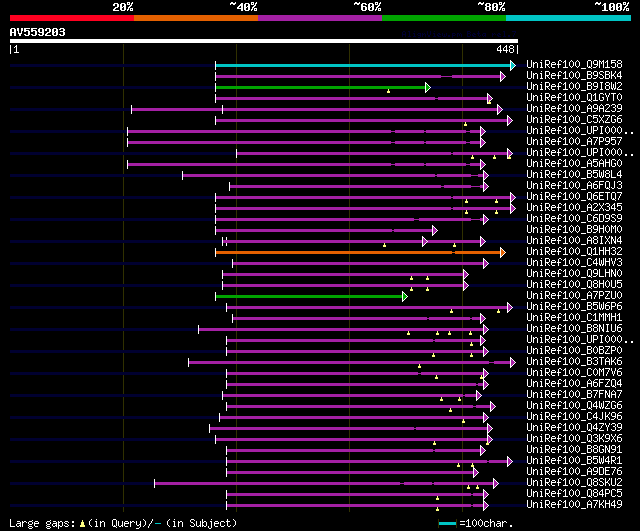Click the UniRef100_B5W4R1 label
This screenshot has width=640, height=531.
pyautogui.click(x=574, y=461)
